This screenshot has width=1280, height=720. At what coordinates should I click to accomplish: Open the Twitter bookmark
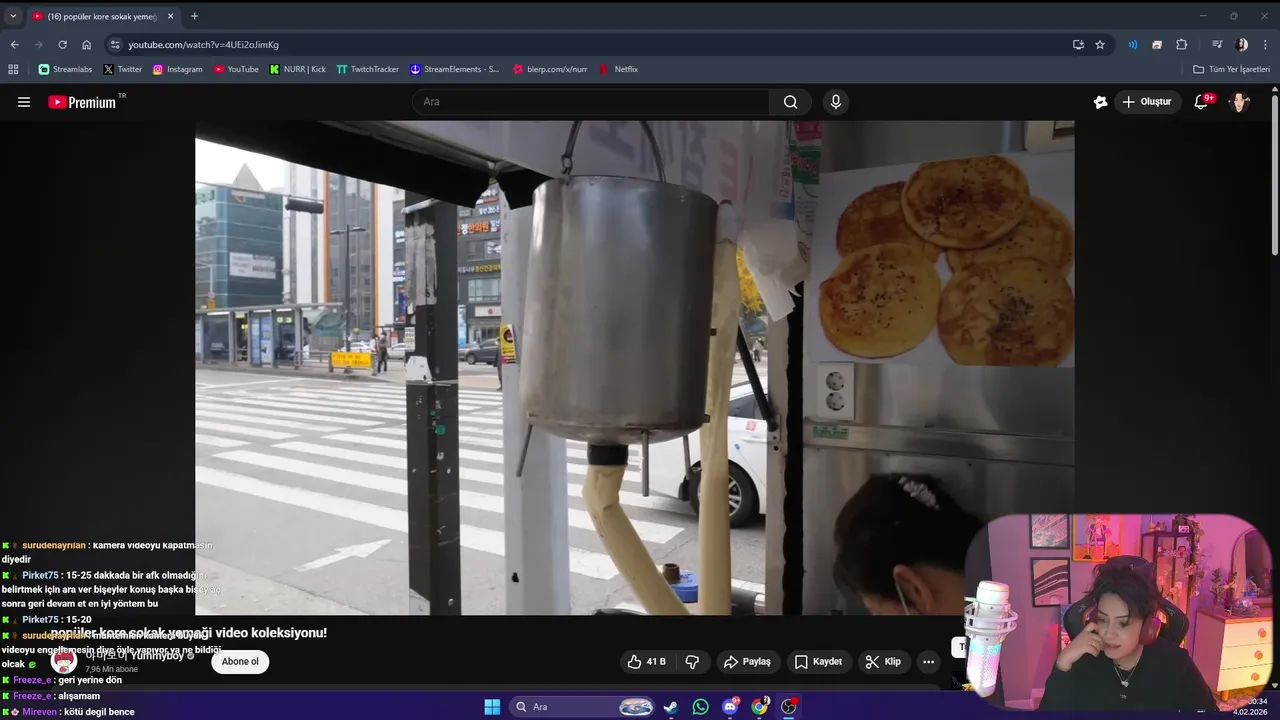(122, 69)
